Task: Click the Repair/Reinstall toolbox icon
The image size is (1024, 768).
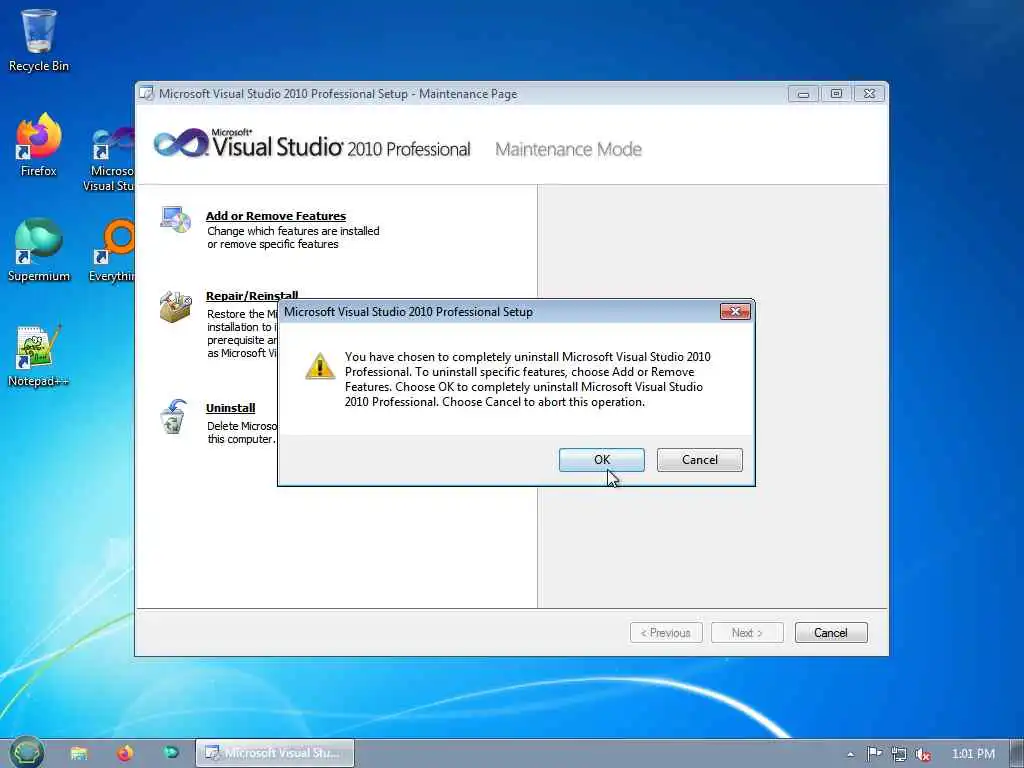Action: coord(175,307)
